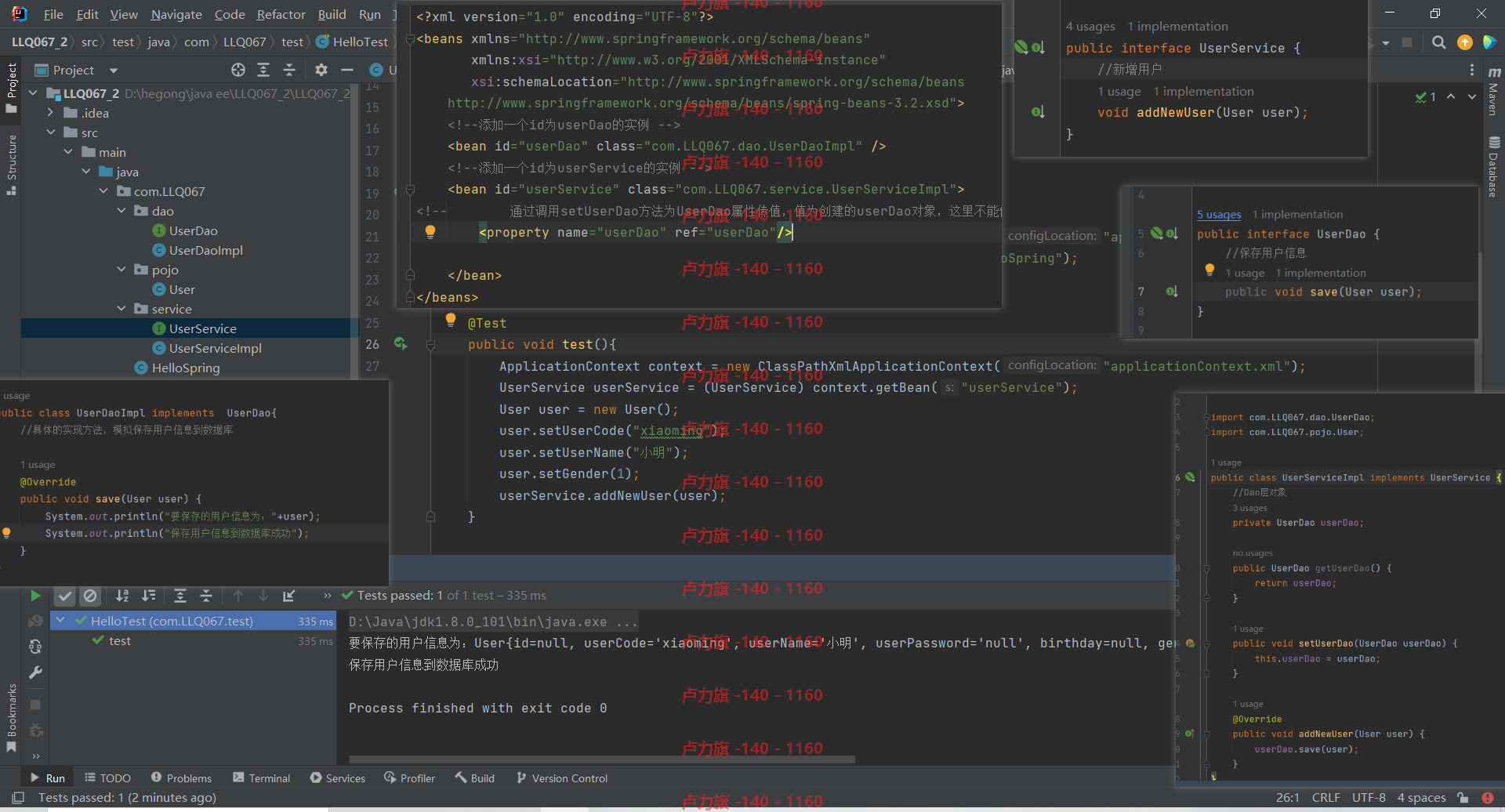This screenshot has width=1505, height=812.
Task: Sort test results by duration
Action: tap(148, 596)
